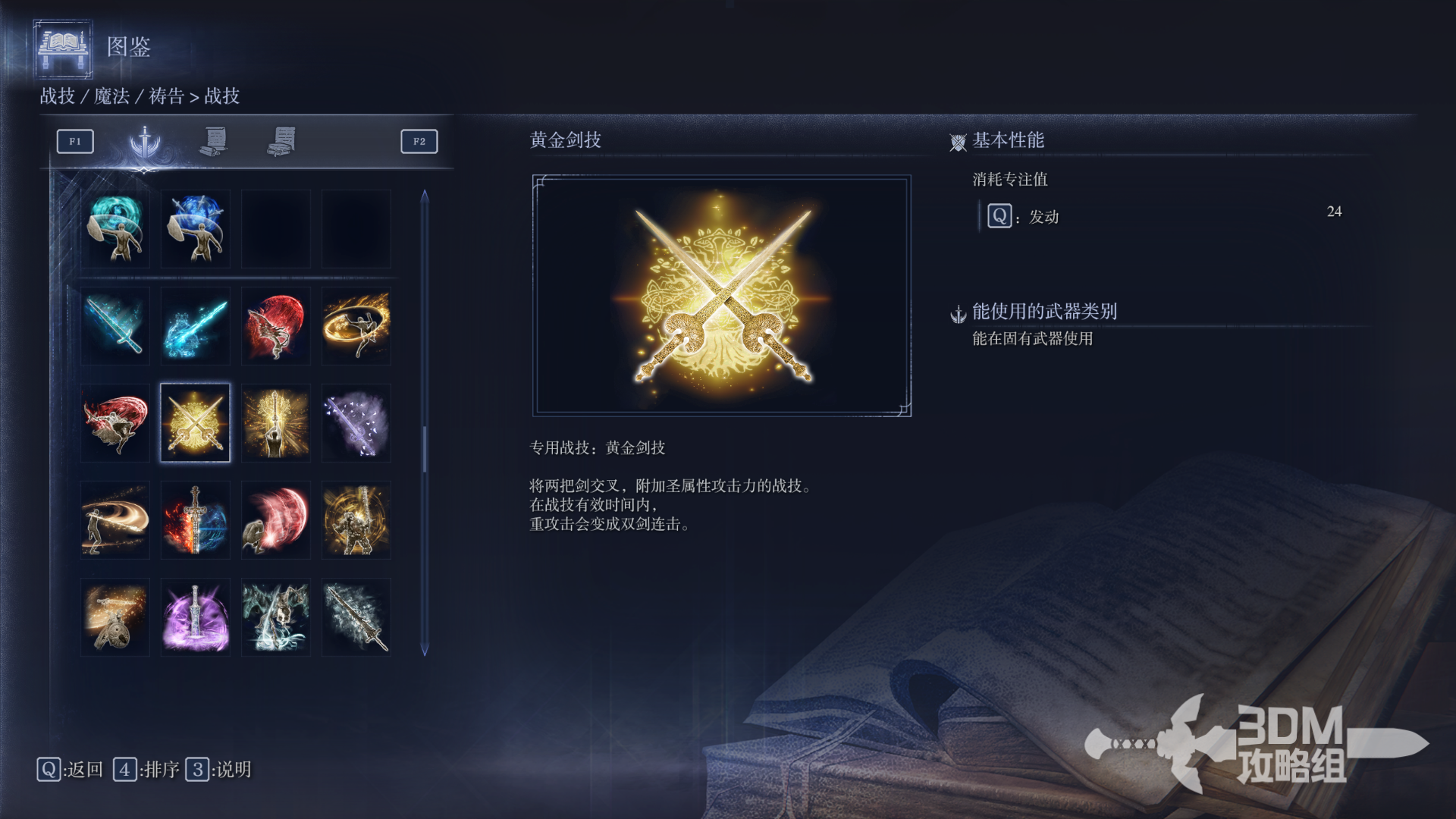Pick the purple glowing sword skill icon
This screenshot has height=819, width=1456.
[x=195, y=617]
